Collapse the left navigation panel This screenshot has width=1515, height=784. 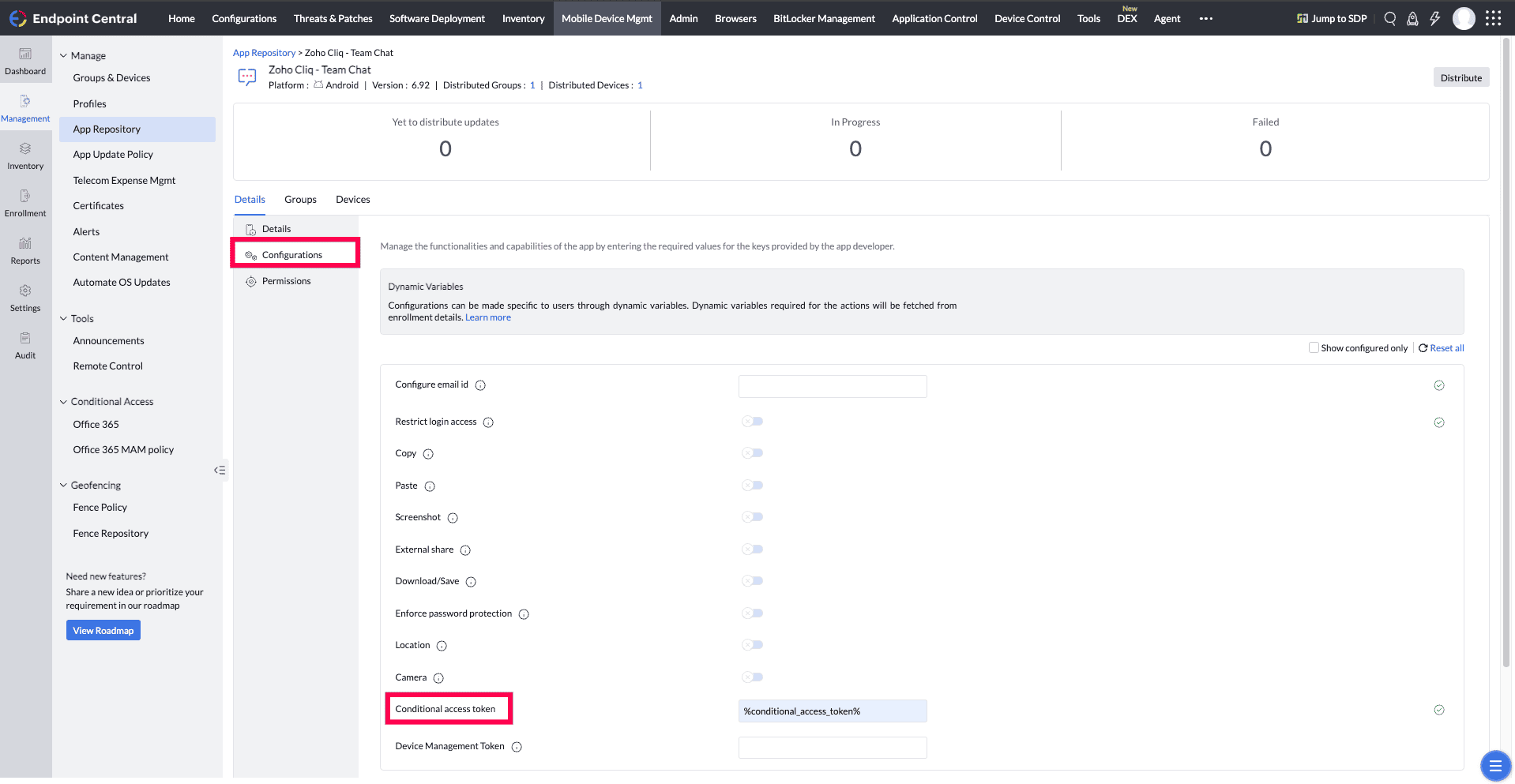coord(220,471)
